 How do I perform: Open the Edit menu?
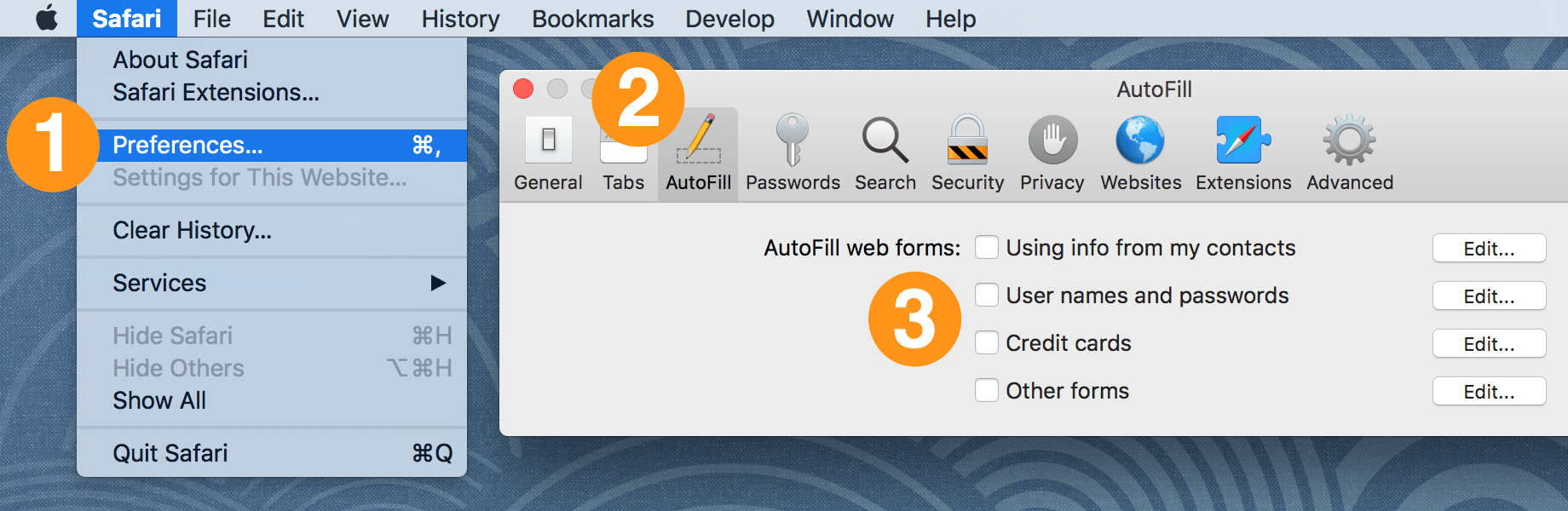(283, 18)
